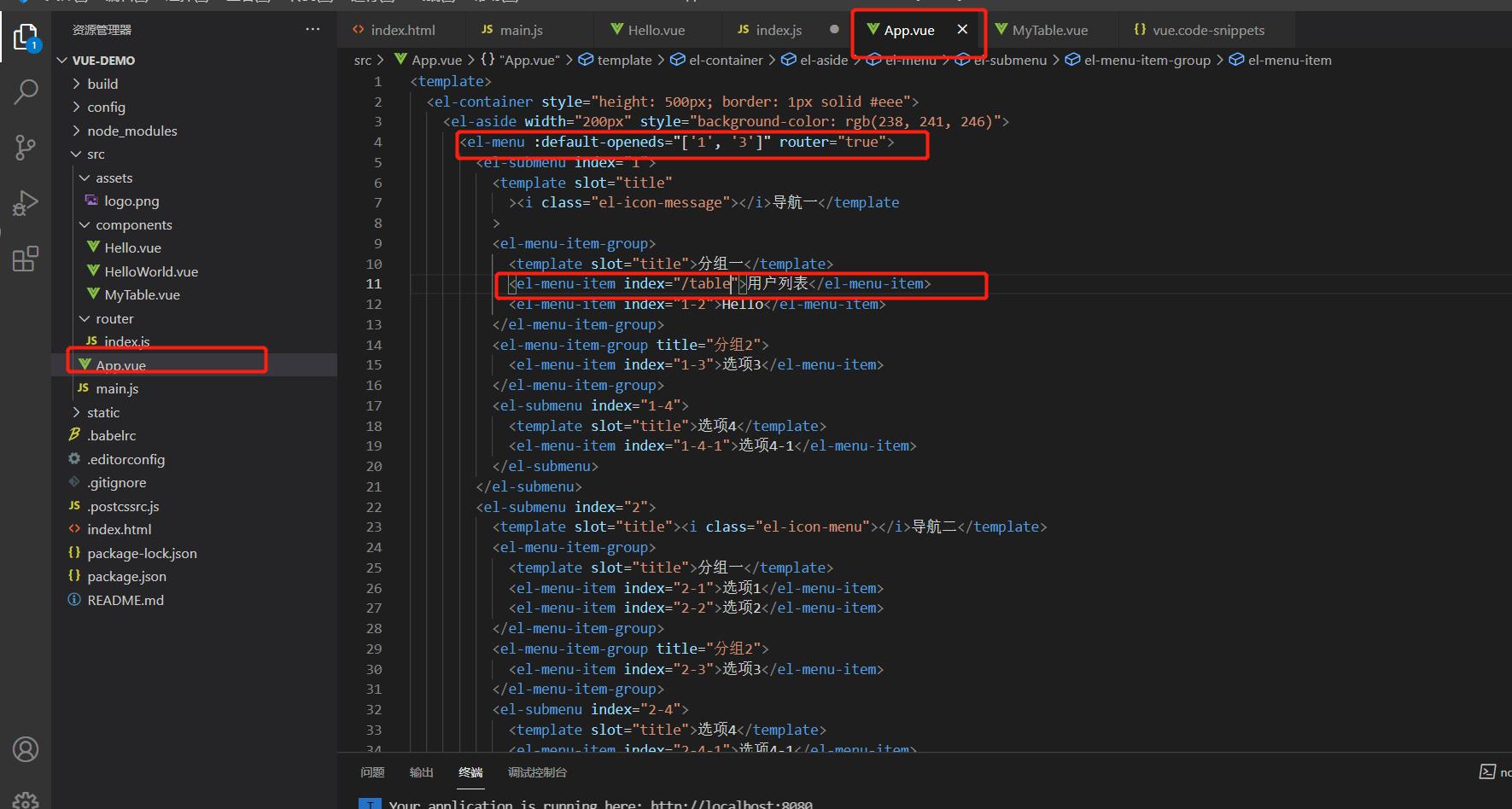Collapse the router folder
This screenshot has width=1512, height=809.
[85, 318]
